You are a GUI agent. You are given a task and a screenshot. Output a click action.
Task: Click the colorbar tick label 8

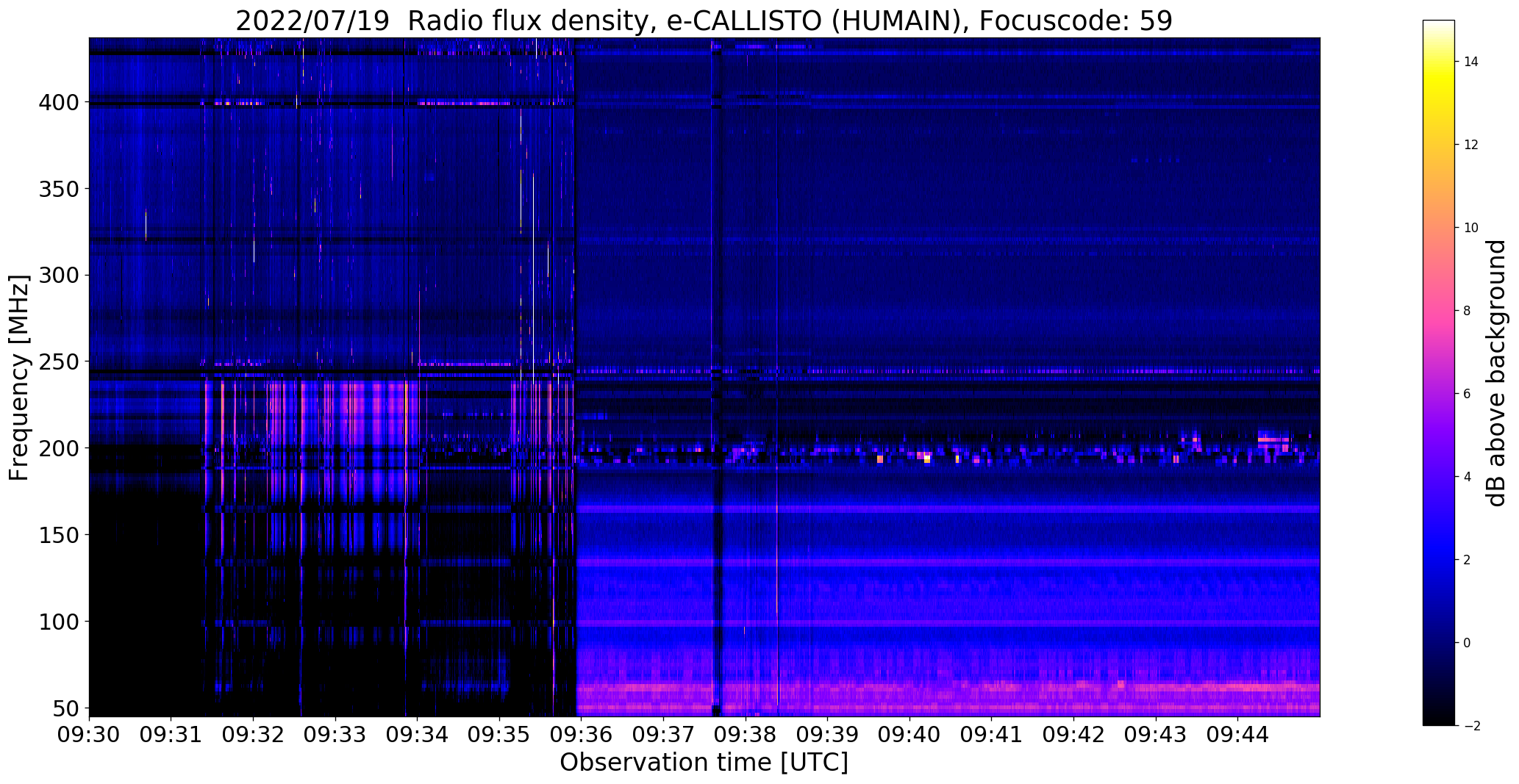[1467, 311]
